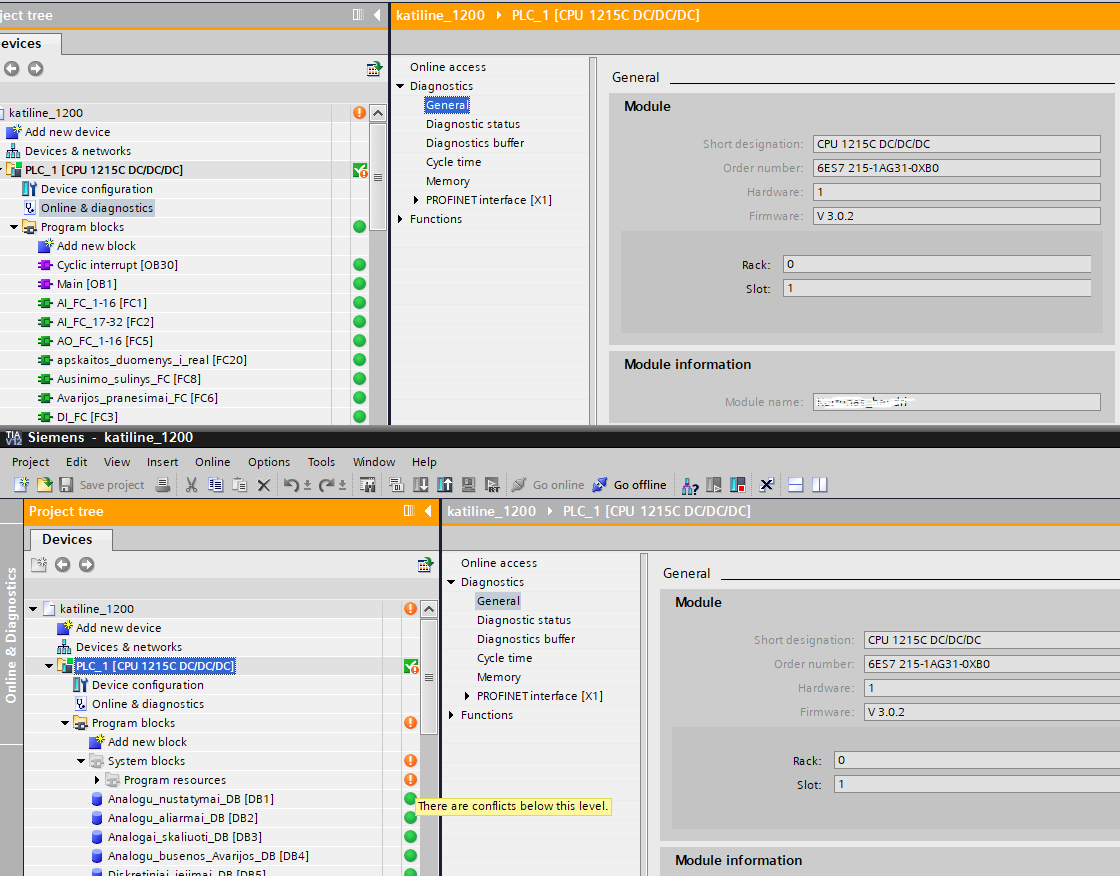Screen dimensions: 1120x876
Task: Collapse the Project tree panel arrow
Action: [x=428, y=511]
